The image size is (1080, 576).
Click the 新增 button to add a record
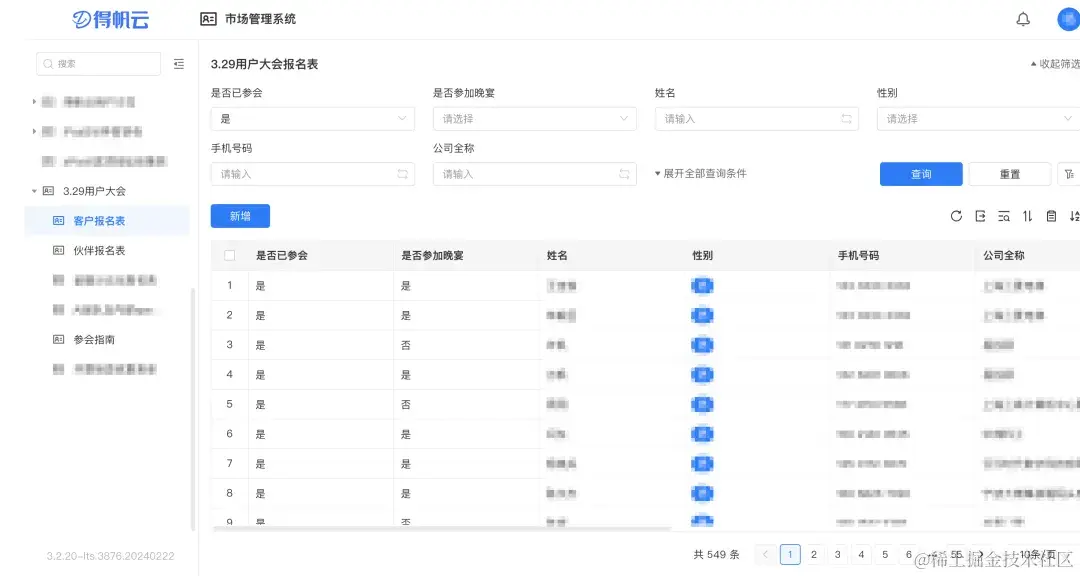(240, 215)
